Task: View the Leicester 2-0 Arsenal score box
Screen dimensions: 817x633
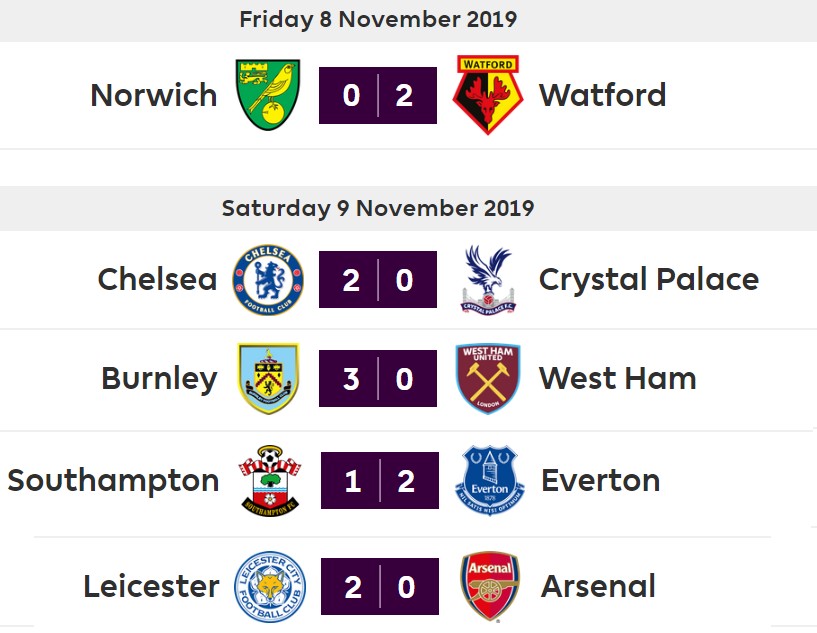Action: point(380,587)
